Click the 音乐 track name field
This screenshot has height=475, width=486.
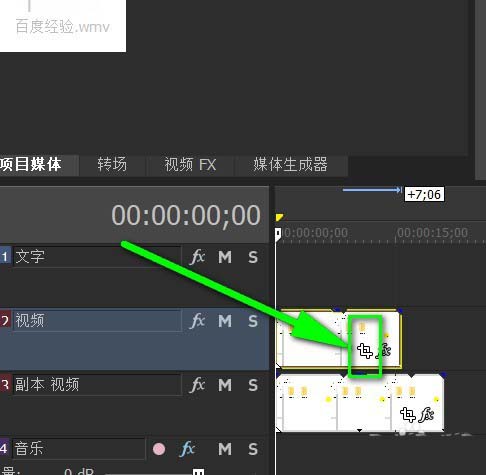click(79, 449)
